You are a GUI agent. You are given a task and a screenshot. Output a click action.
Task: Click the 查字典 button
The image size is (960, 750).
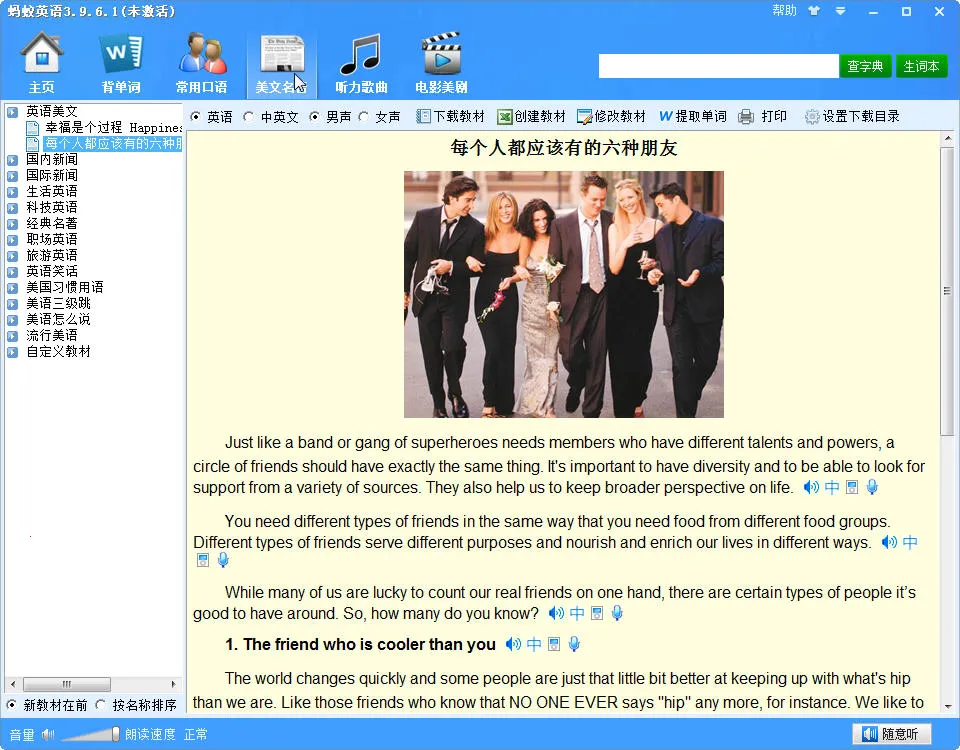tap(865, 66)
